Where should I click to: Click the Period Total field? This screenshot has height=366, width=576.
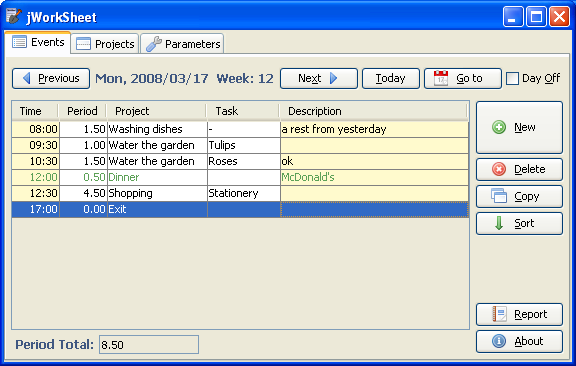point(149,345)
